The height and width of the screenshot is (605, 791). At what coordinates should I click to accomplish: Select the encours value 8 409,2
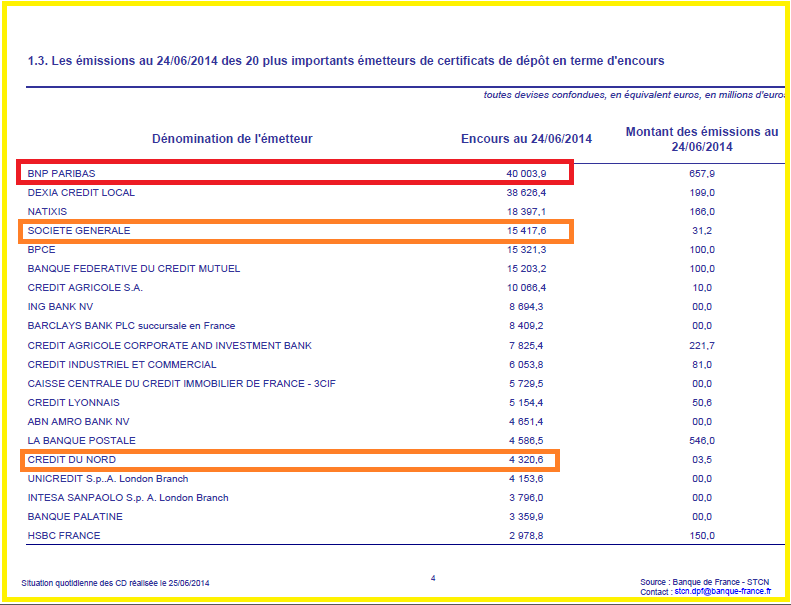526,326
